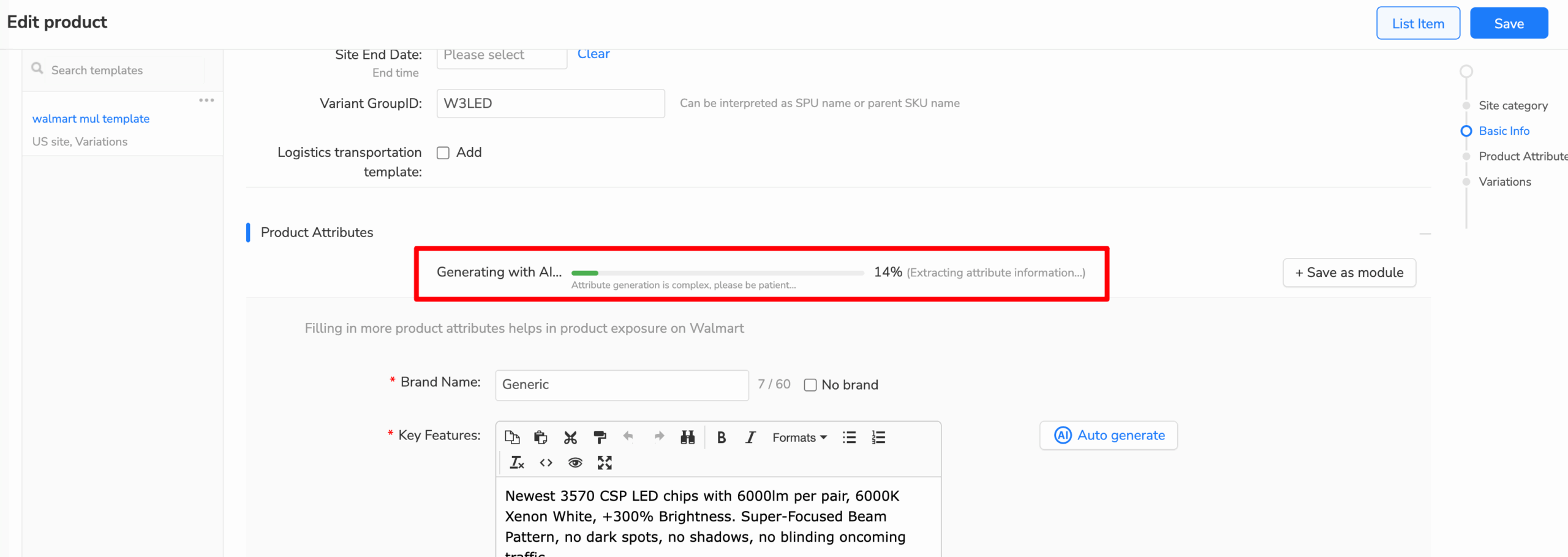Click the preview eye icon
The height and width of the screenshot is (557, 1568).
coord(575,463)
